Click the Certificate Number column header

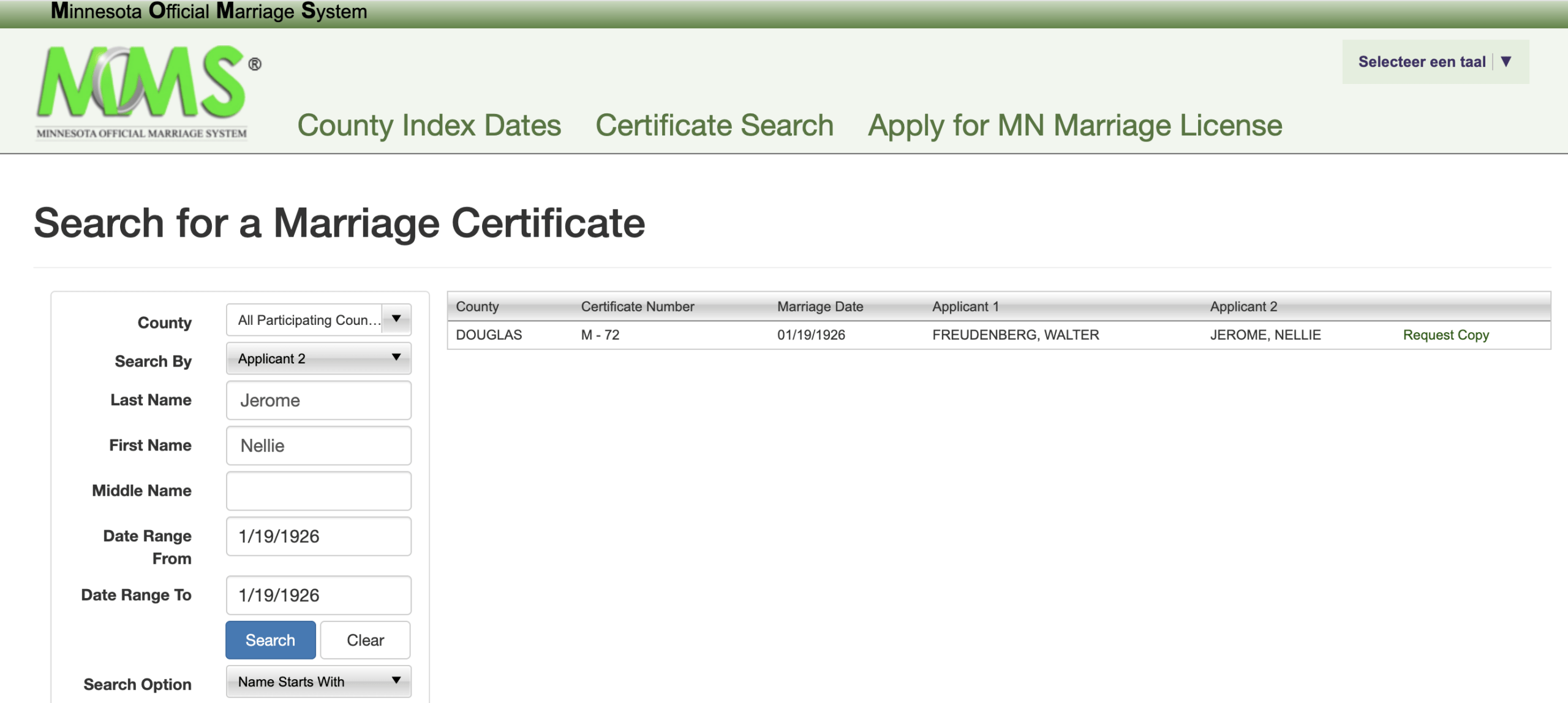(637, 306)
